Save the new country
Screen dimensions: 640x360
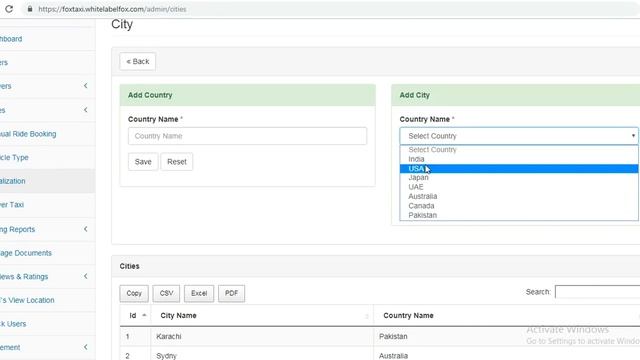pos(143,162)
